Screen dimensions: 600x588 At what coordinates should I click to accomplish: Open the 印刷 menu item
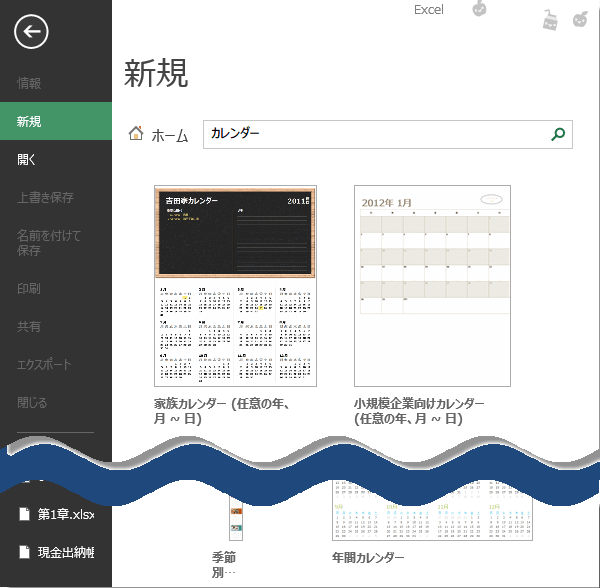click(x=29, y=288)
